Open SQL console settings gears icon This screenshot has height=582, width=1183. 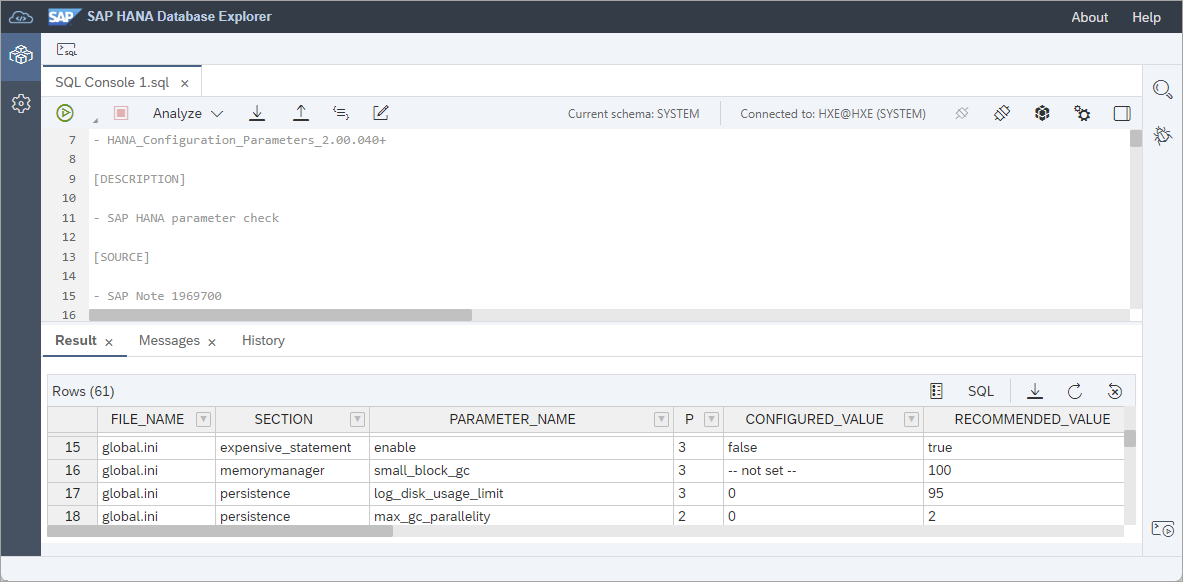(x=1082, y=113)
